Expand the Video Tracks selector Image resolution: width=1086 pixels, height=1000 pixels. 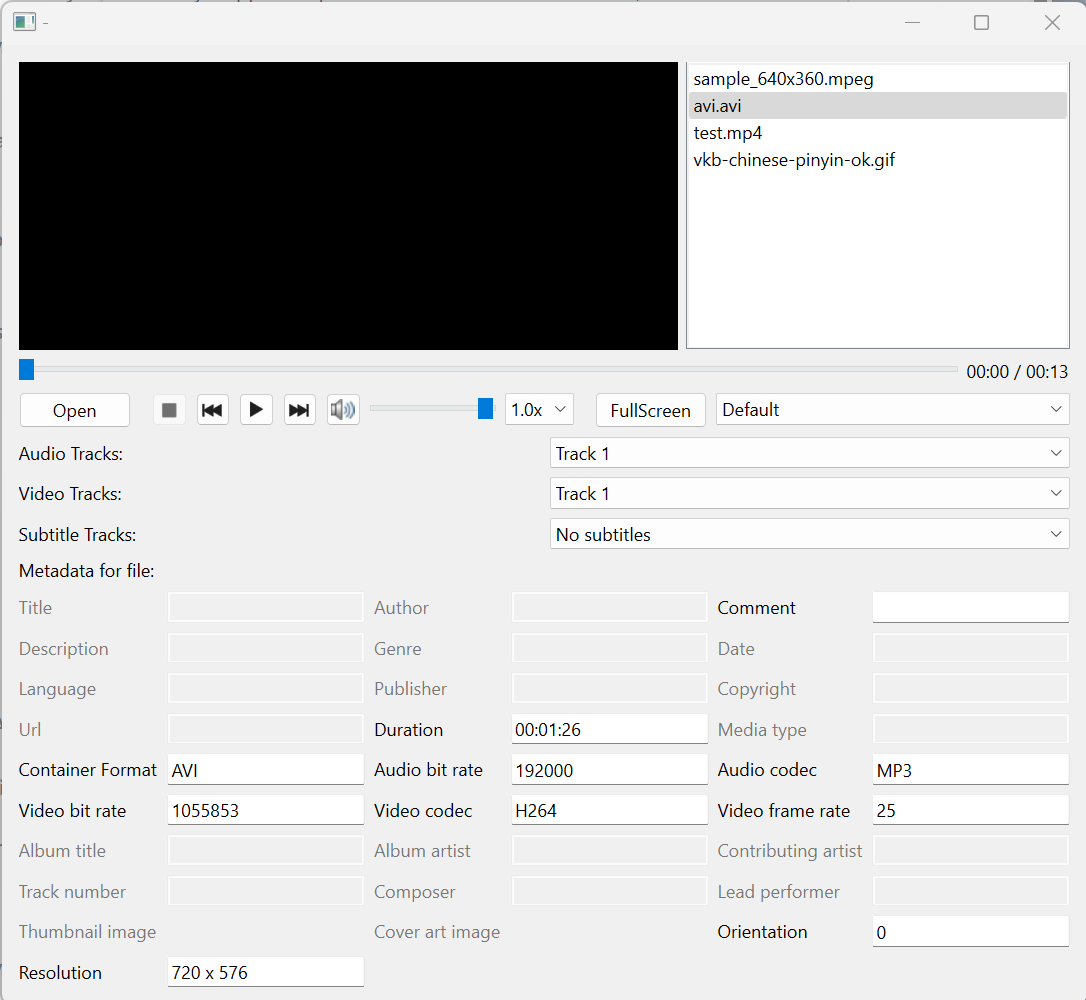coord(809,494)
